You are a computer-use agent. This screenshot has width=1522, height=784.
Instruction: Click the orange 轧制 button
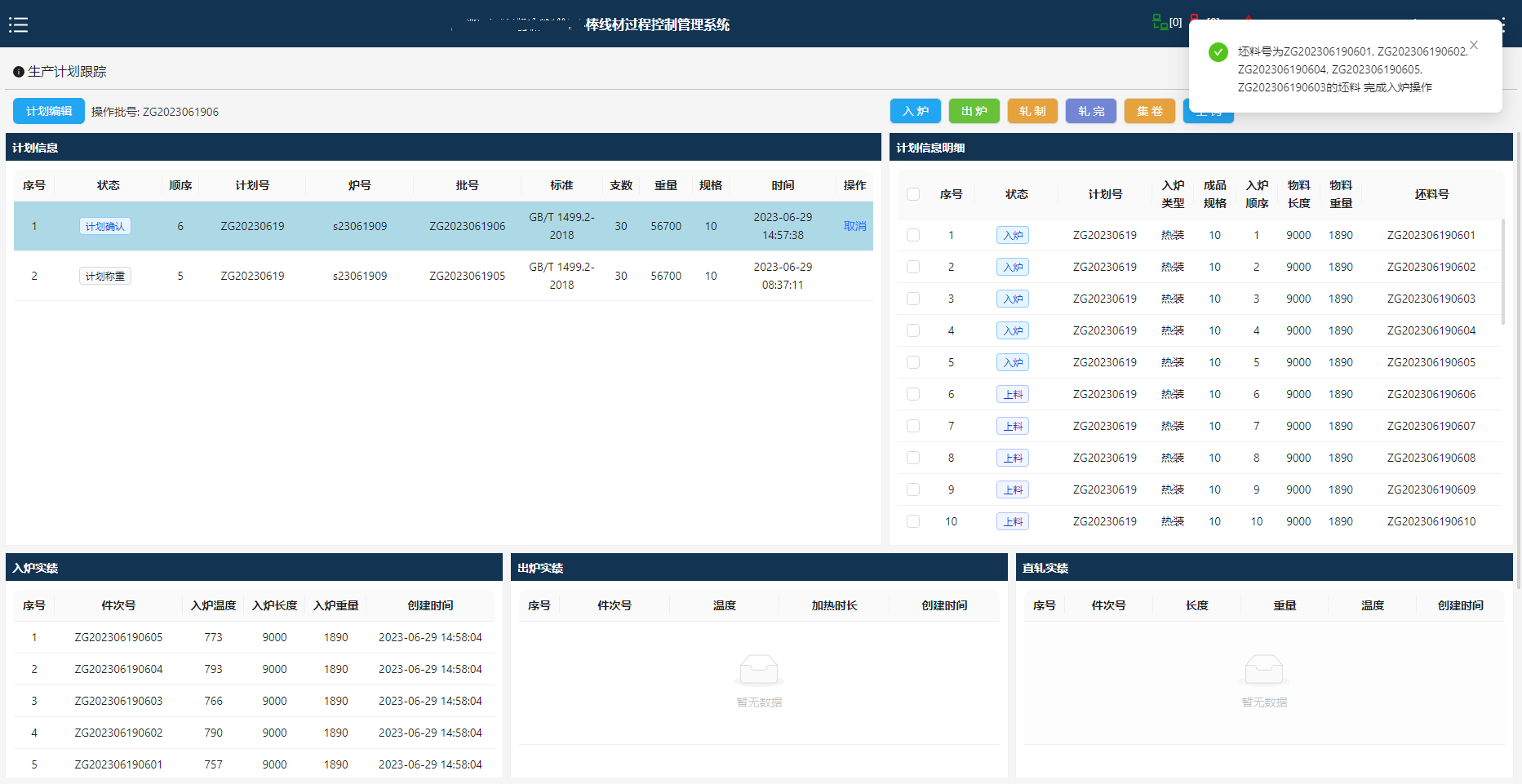[x=1032, y=111]
